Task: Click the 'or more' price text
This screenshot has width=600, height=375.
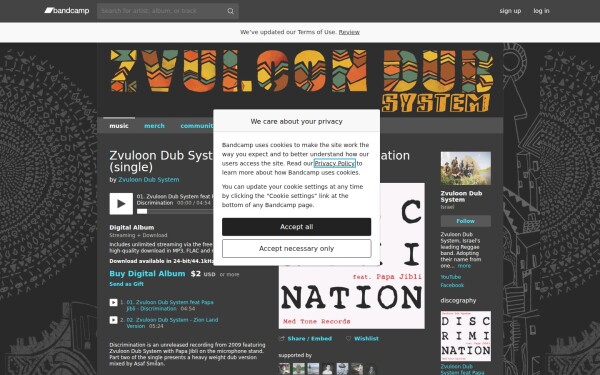Action: click(230, 274)
